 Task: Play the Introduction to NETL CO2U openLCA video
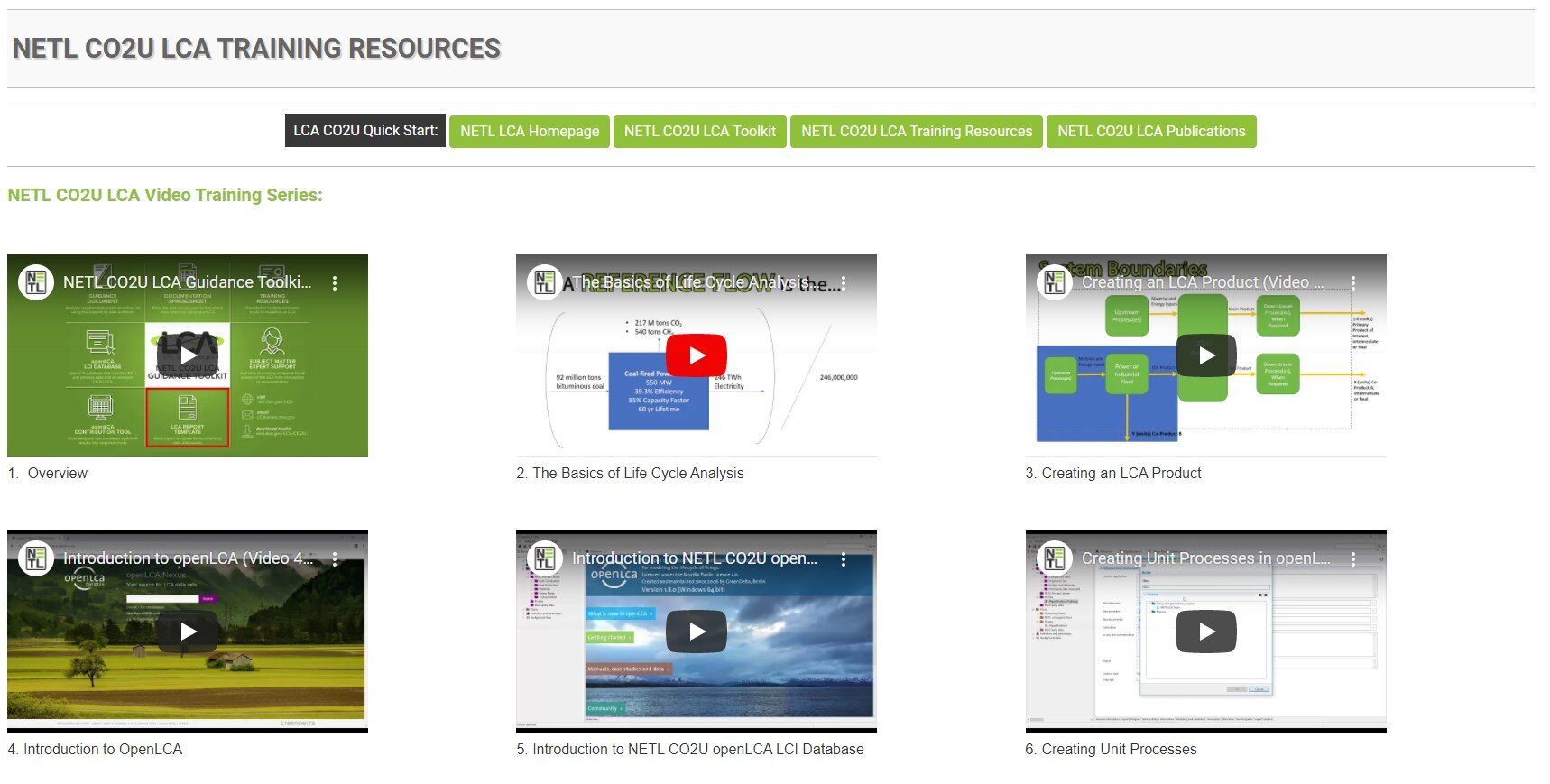click(x=697, y=632)
